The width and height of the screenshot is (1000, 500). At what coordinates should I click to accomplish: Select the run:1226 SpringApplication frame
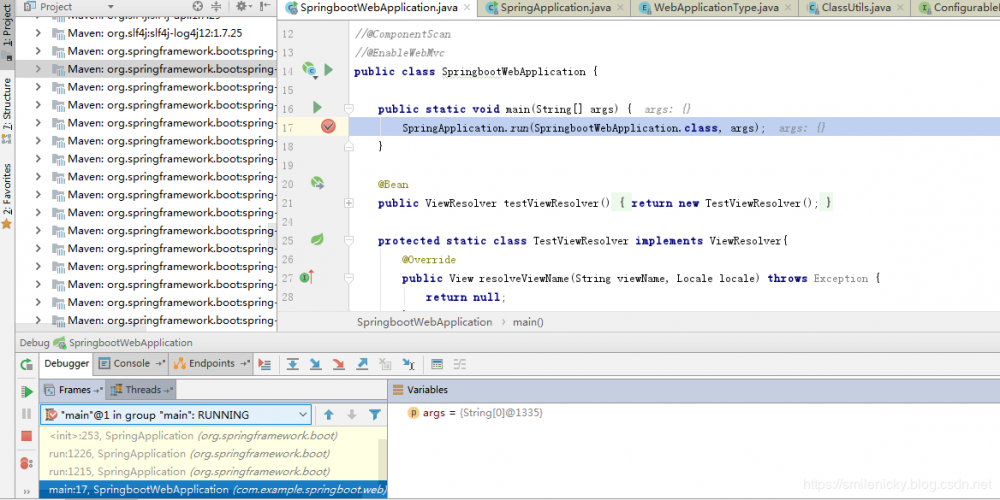209,453
